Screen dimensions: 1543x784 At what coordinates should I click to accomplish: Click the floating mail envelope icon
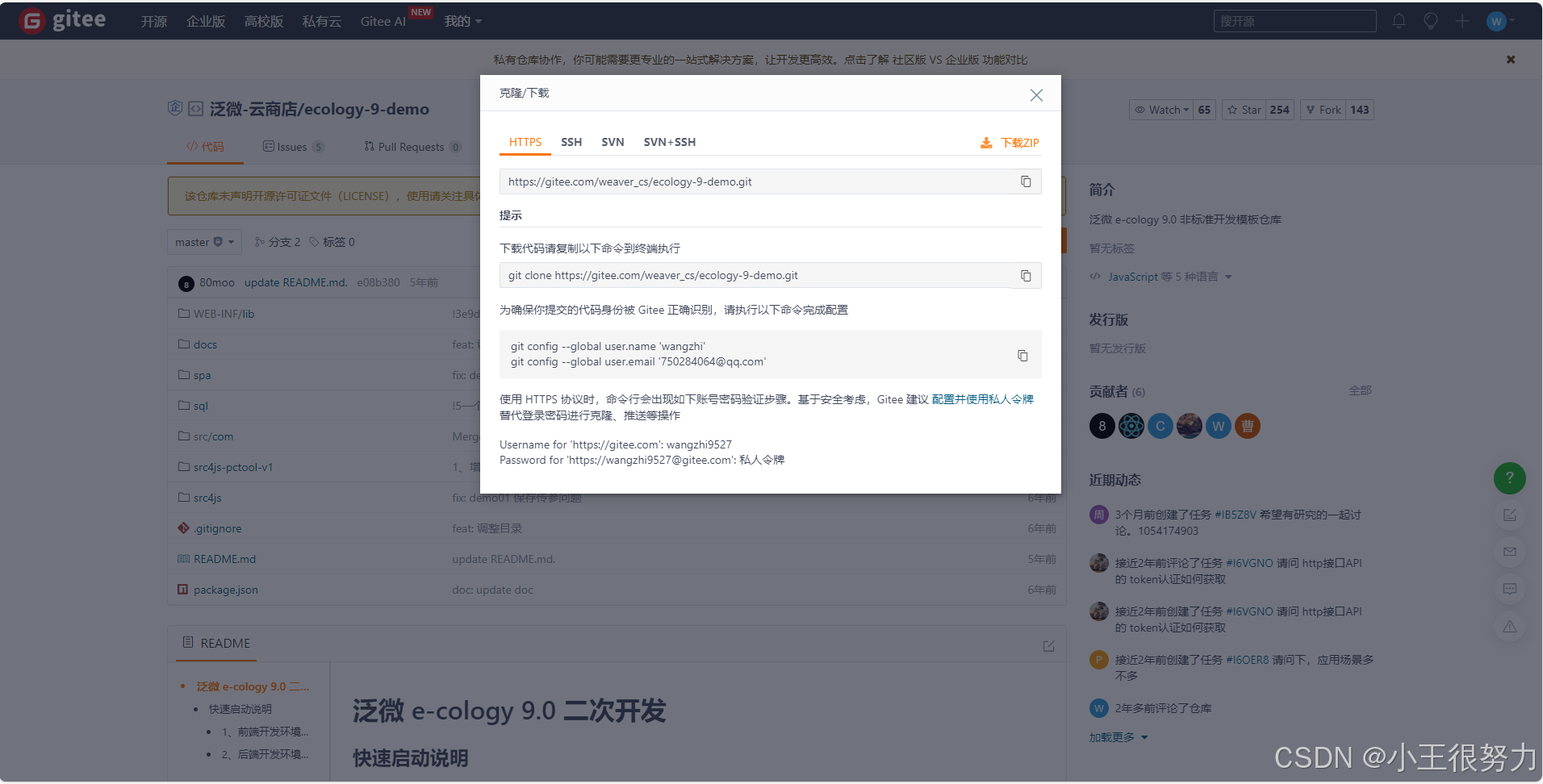tap(1510, 552)
